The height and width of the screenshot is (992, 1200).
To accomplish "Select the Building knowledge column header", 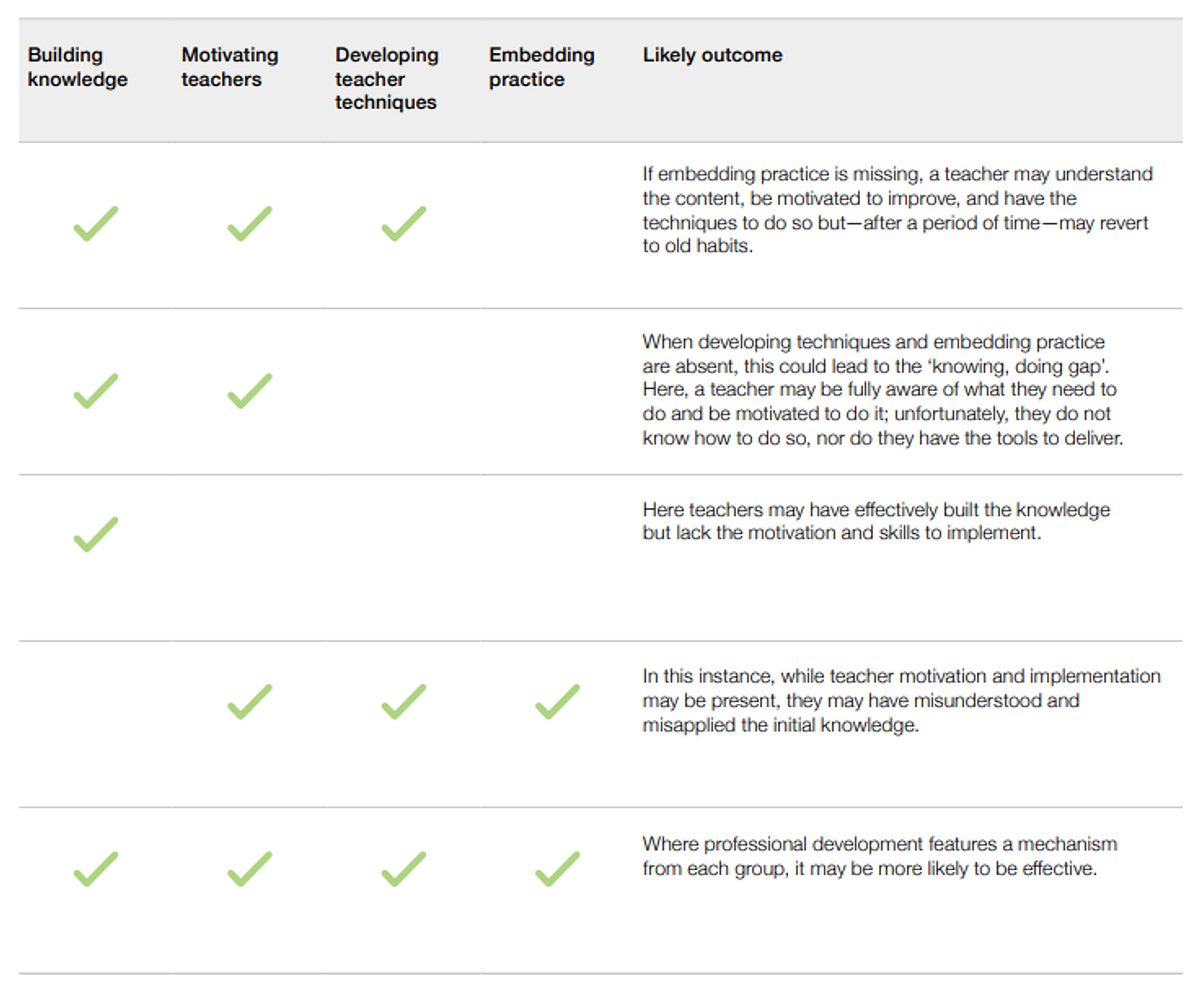I will [x=78, y=67].
